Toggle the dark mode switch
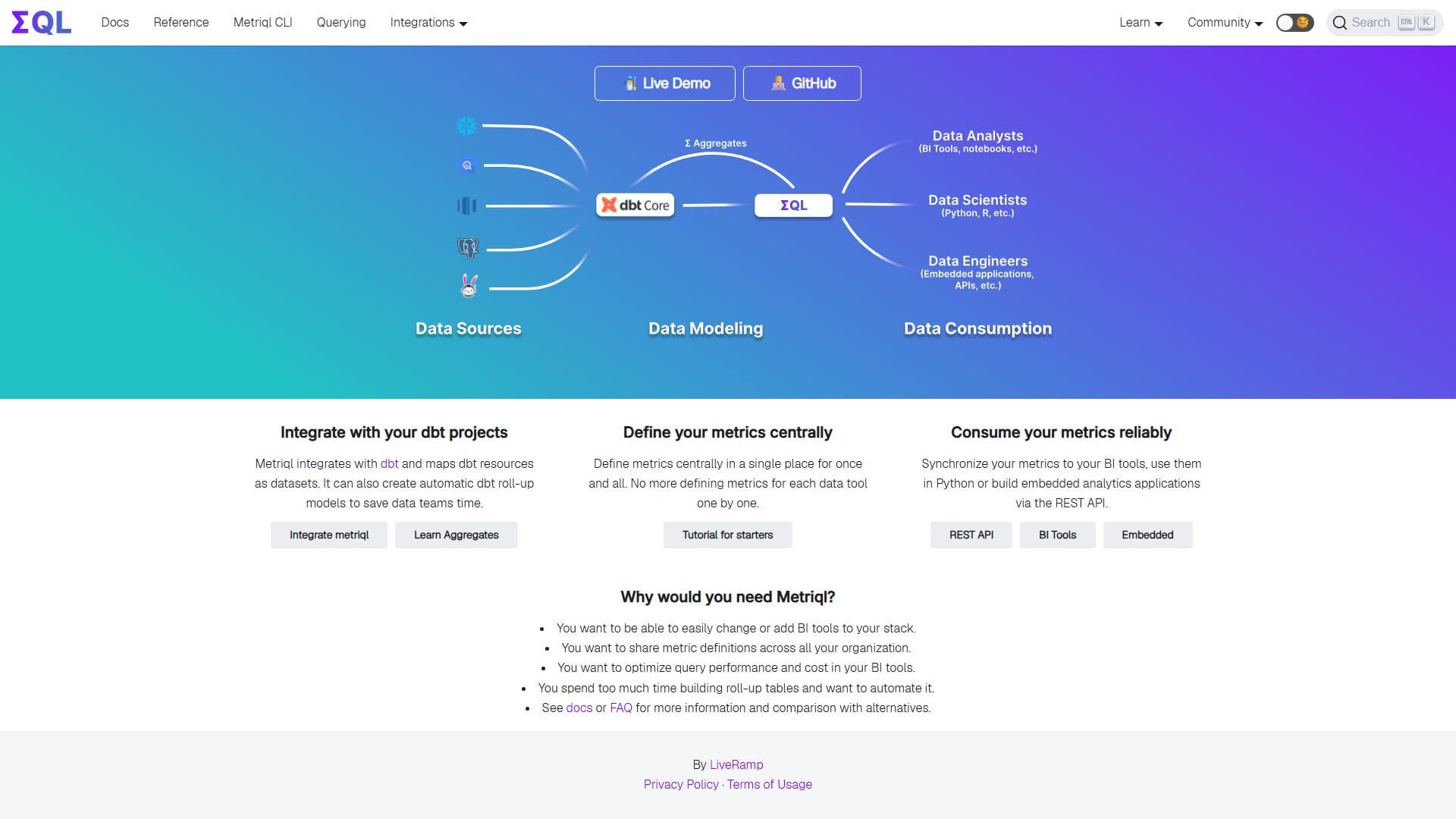 tap(1294, 23)
